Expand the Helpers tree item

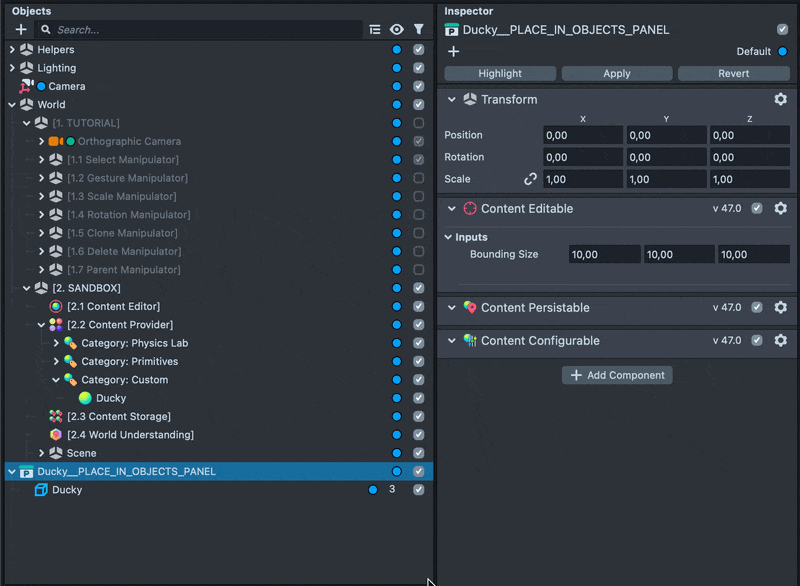pos(12,49)
